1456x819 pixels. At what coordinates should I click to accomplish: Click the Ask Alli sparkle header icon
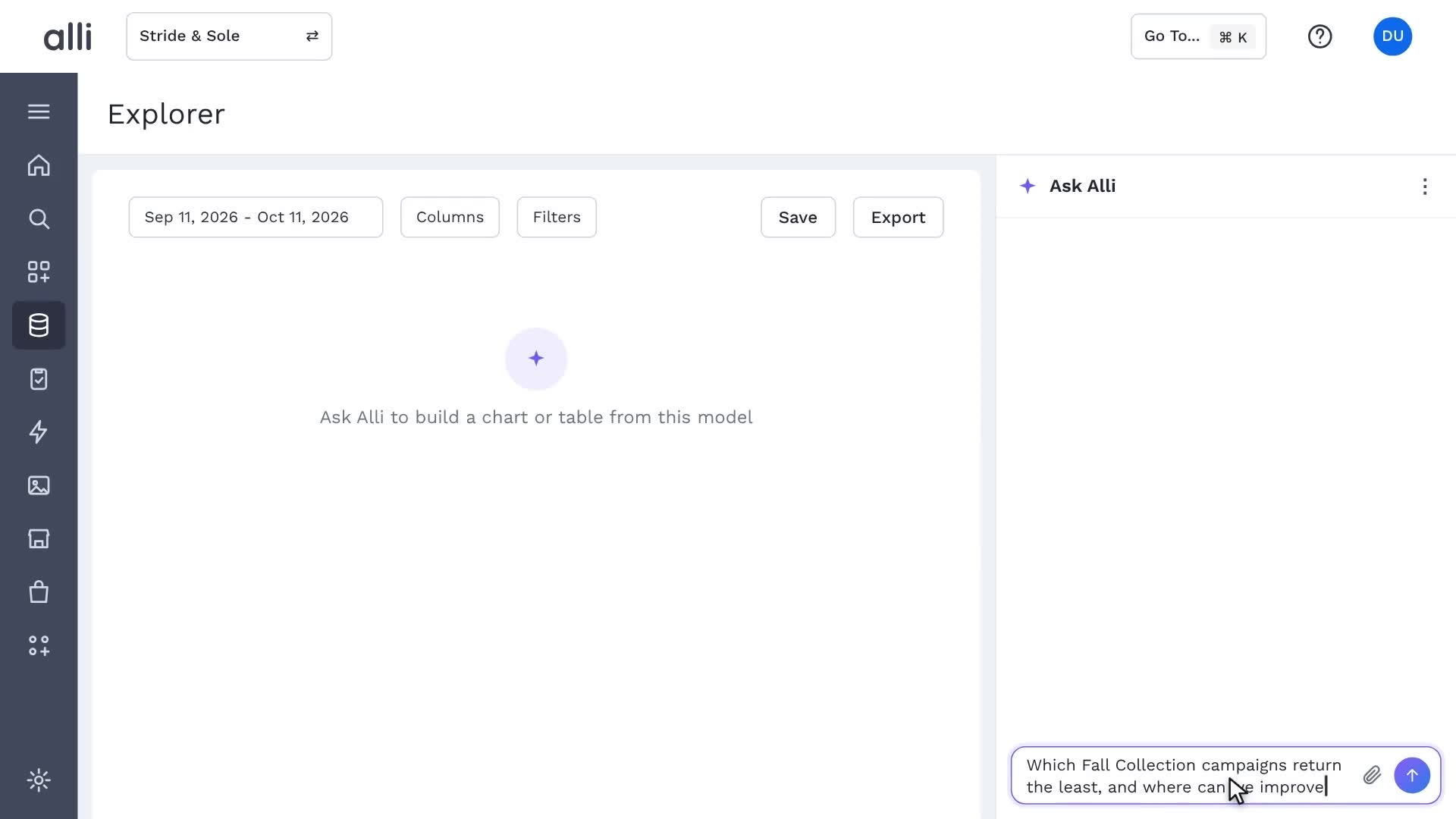pyautogui.click(x=1028, y=186)
